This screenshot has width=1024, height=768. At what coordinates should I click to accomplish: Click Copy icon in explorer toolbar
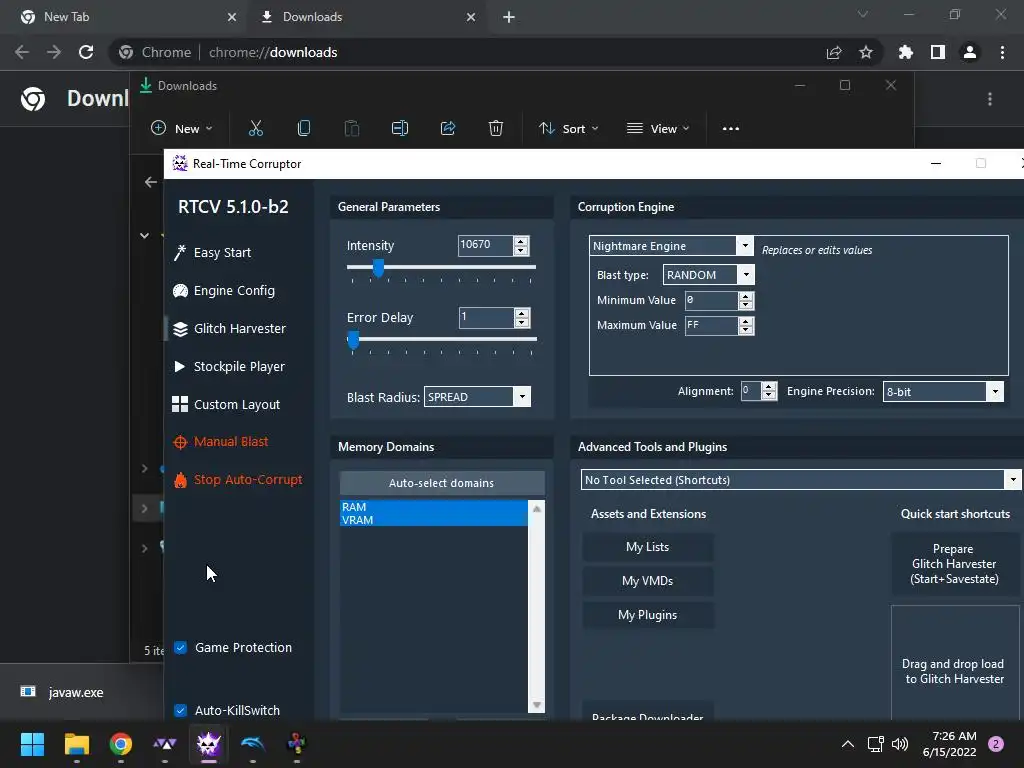[x=304, y=129]
